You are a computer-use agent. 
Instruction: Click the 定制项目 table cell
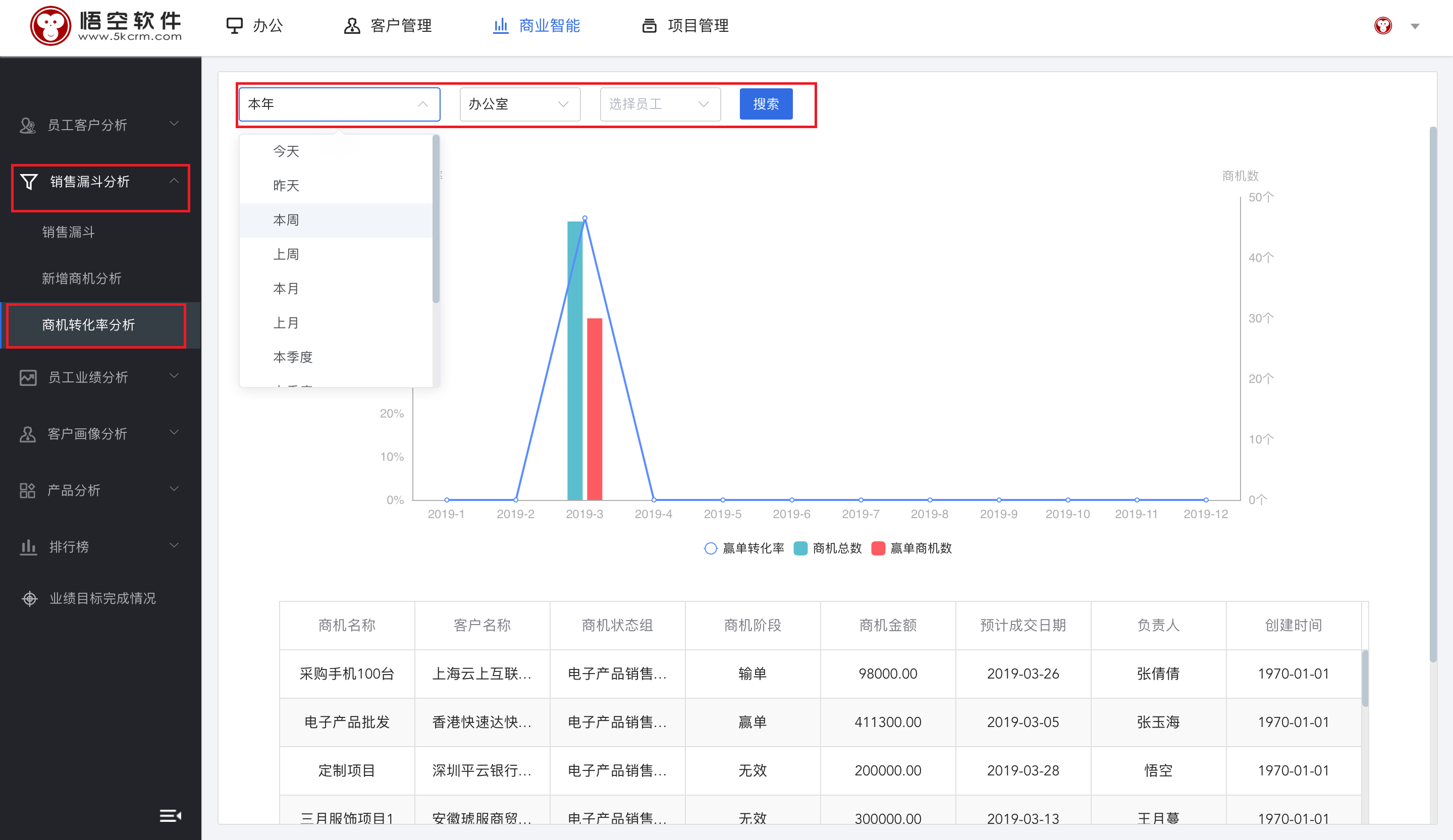point(347,771)
